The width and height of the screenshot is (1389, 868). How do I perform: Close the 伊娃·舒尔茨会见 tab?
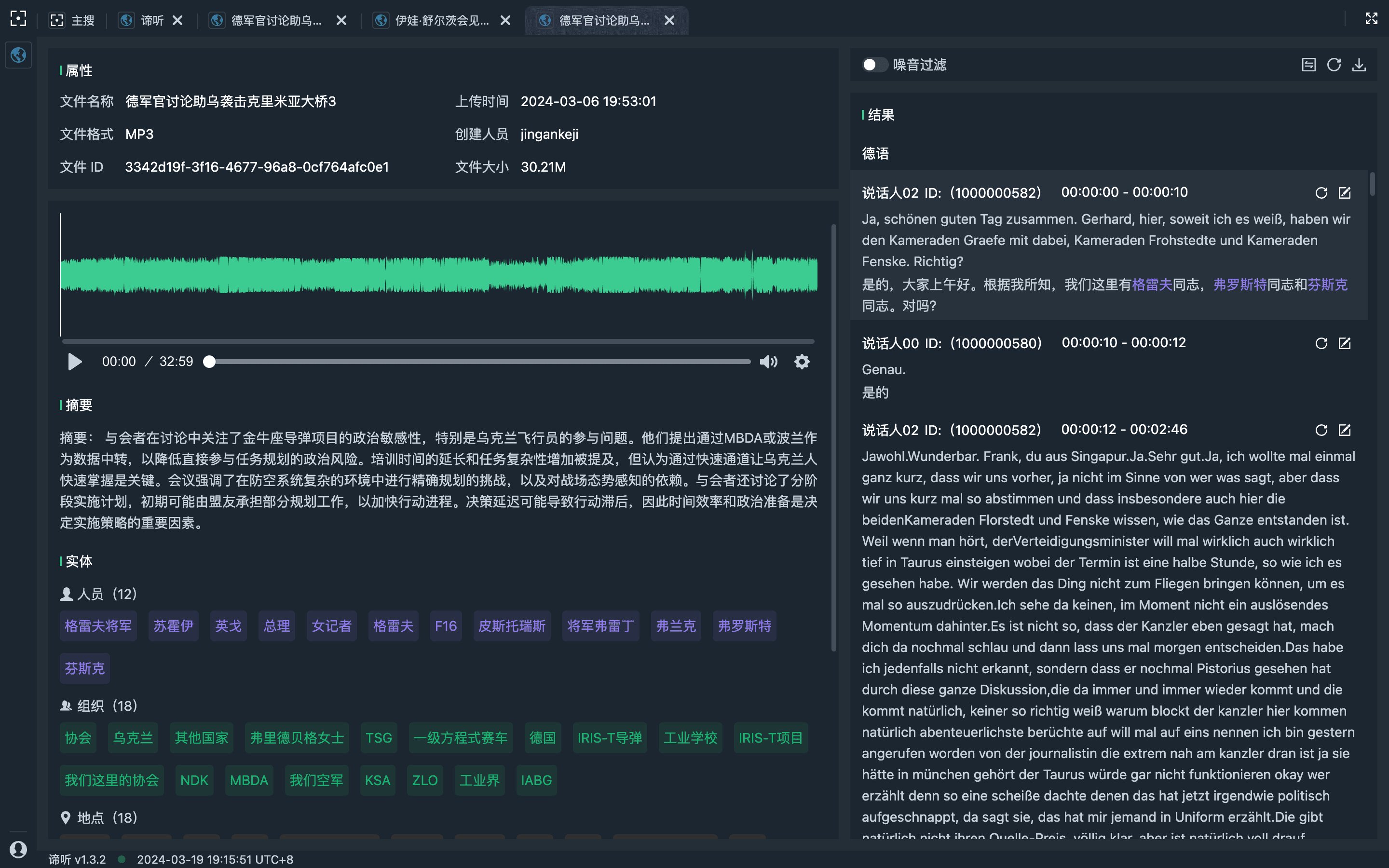(505, 21)
